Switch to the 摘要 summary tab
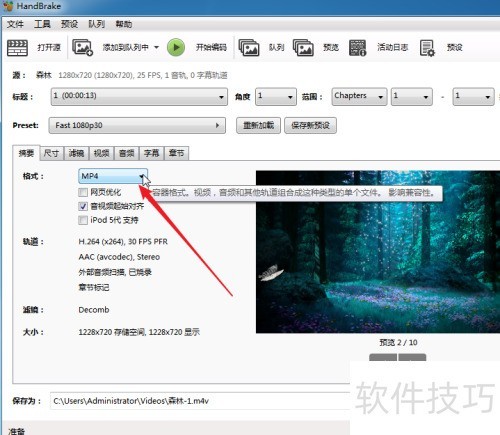Viewport: 500px width, 435px height. 26,153
